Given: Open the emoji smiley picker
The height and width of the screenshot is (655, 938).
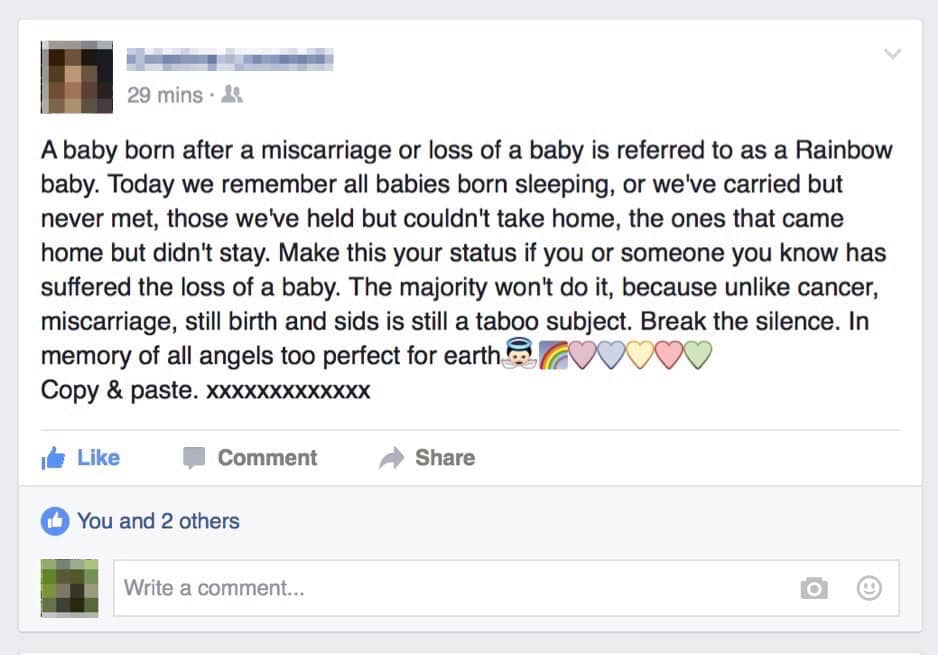Looking at the screenshot, I should tap(869, 589).
